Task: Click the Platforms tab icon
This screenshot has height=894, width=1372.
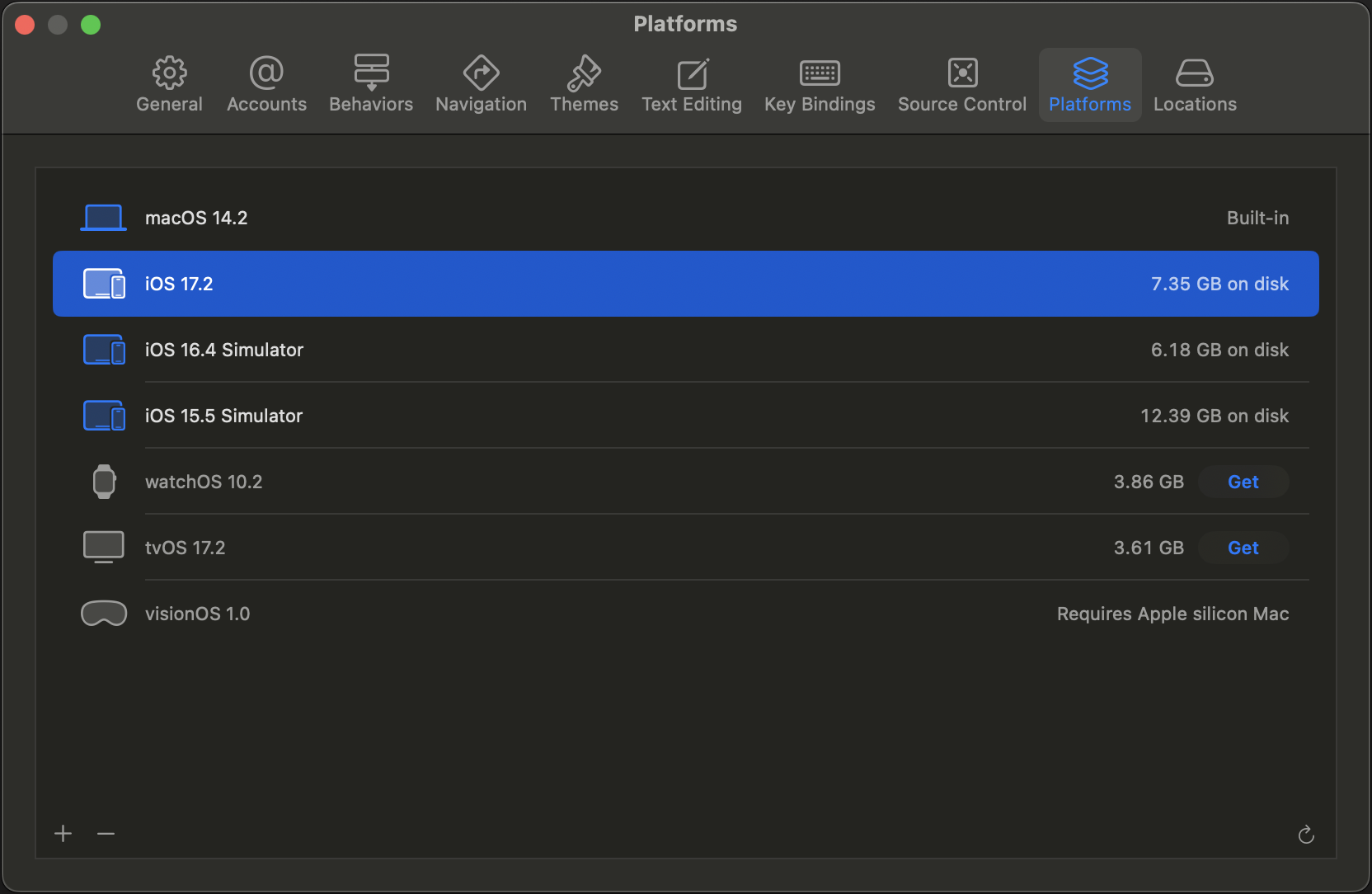Action: click(1090, 74)
